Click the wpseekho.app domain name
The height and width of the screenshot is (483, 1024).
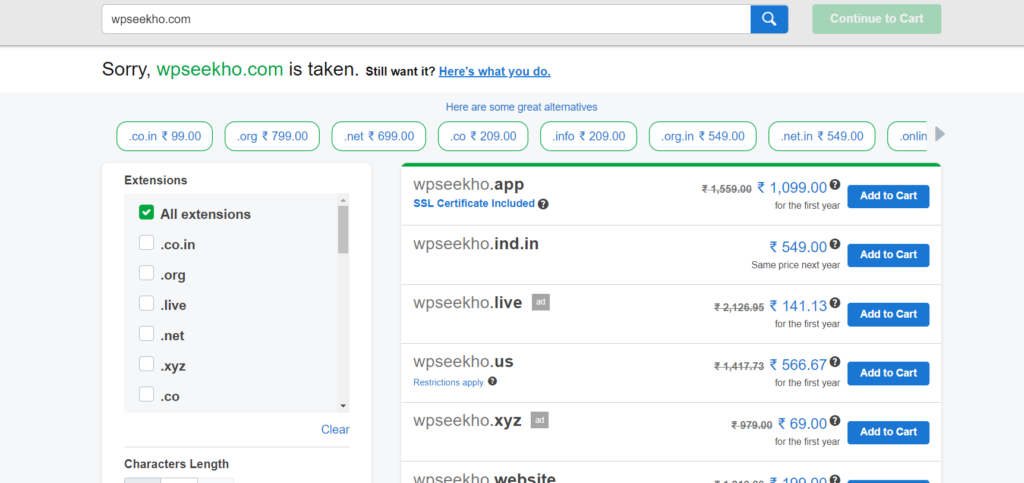pos(469,185)
